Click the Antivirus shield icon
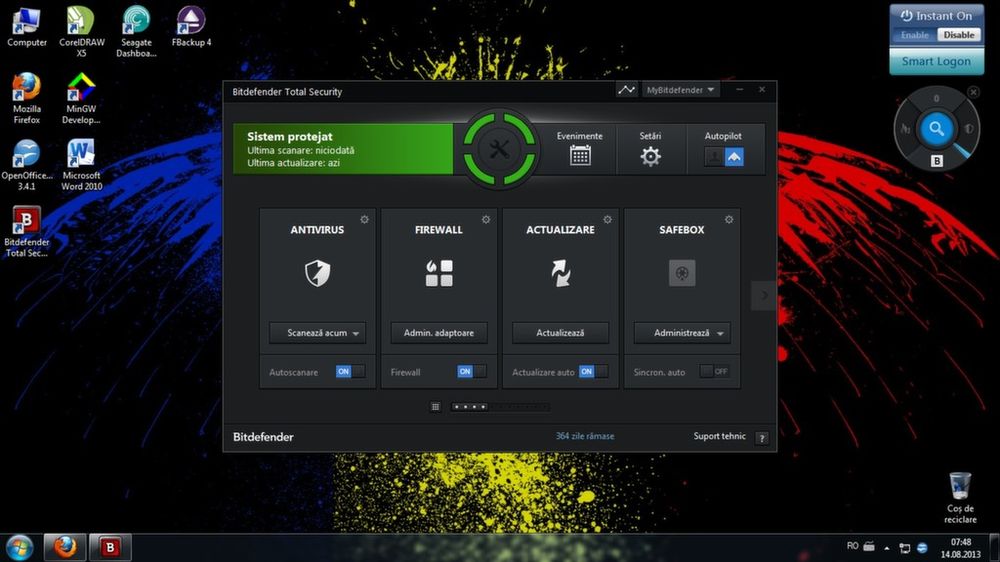The height and width of the screenshot is (562, 1000). [317, 273]
